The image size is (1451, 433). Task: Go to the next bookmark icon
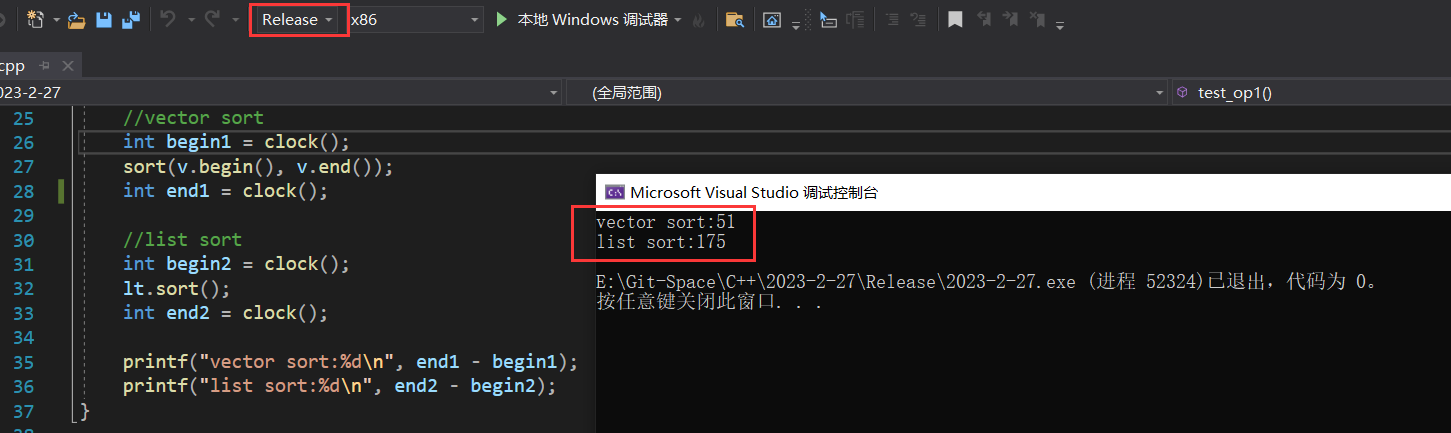1010,20
